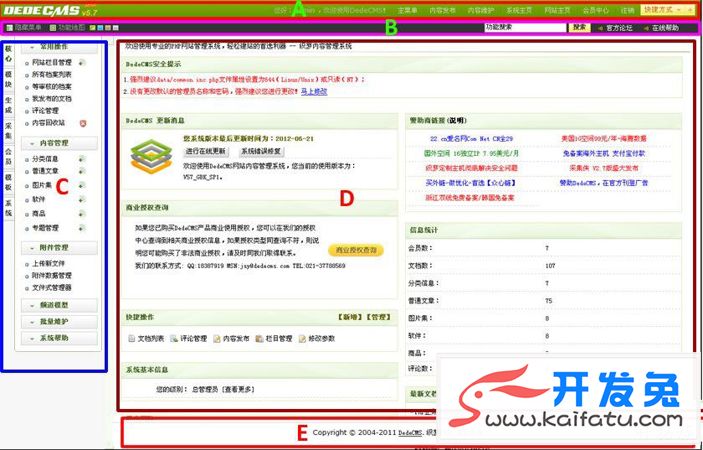703x450 pixels.
Task: Expand the 批量维护 menu section
Action: 59,322
